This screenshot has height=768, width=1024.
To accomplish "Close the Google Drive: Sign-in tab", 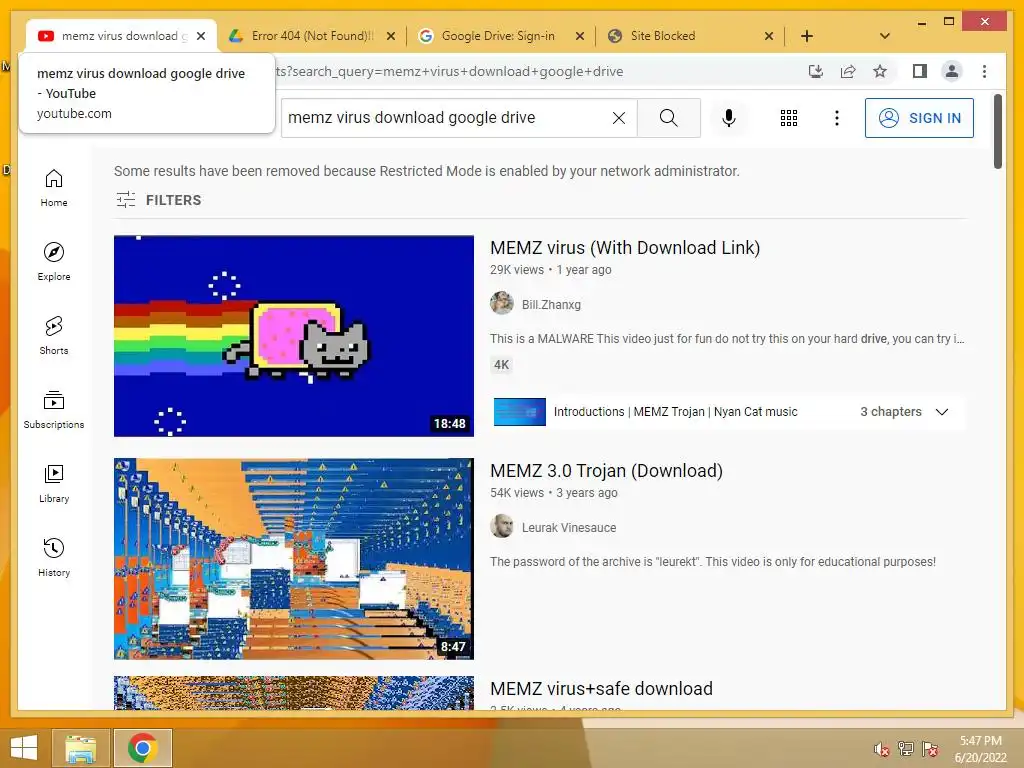I will (x=579, y=36).
